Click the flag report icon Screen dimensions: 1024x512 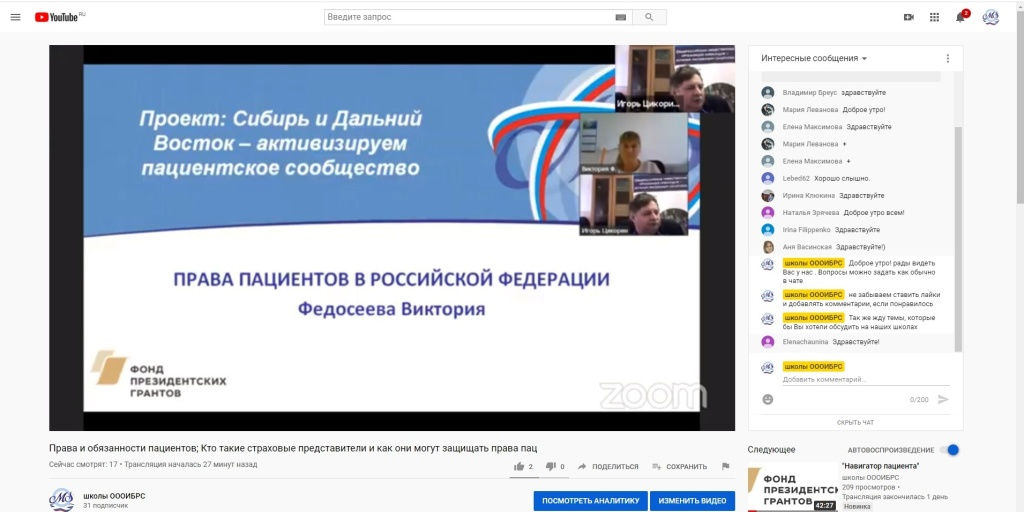coord(725,466)
